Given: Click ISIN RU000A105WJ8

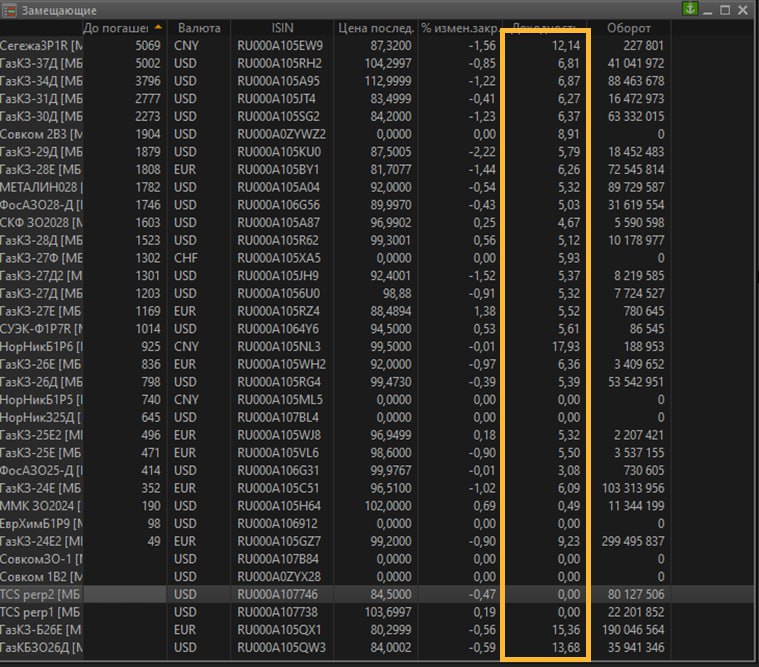Looking at the screenshot, I should click(279, 435).
